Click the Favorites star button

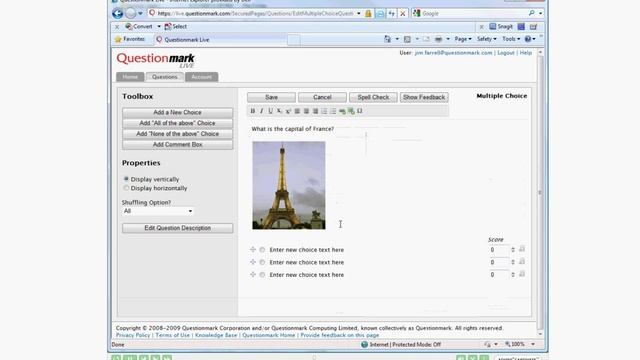(x=130, y=39)
